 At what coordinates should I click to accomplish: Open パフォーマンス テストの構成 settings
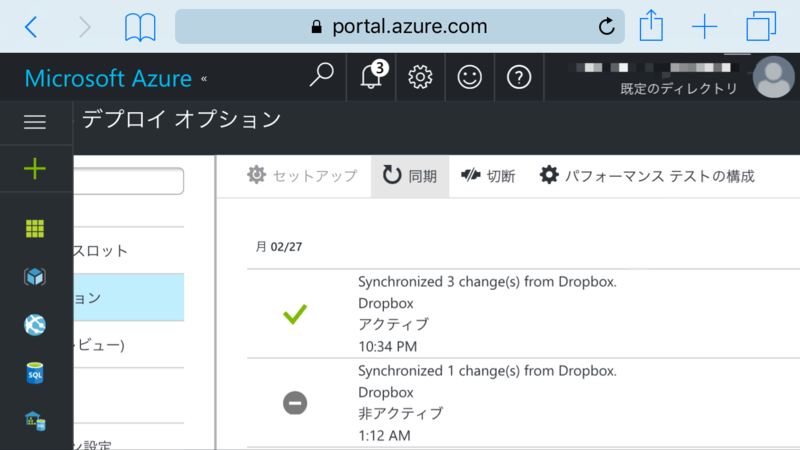point(647,176)
